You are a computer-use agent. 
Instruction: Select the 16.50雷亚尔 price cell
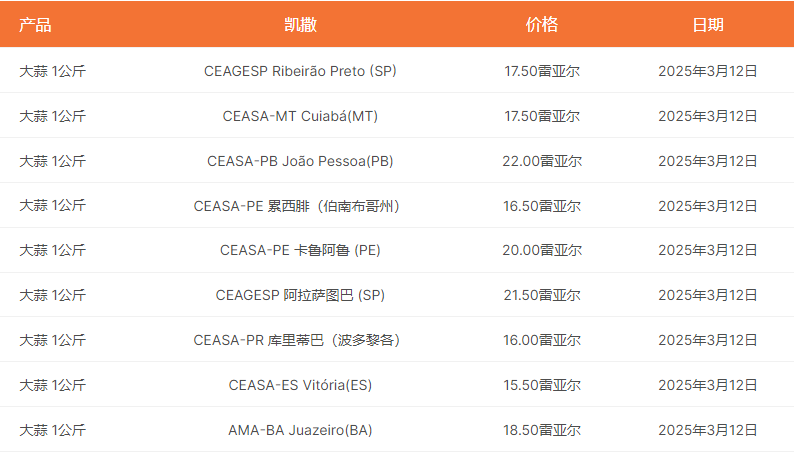click(x=542, y=206)
